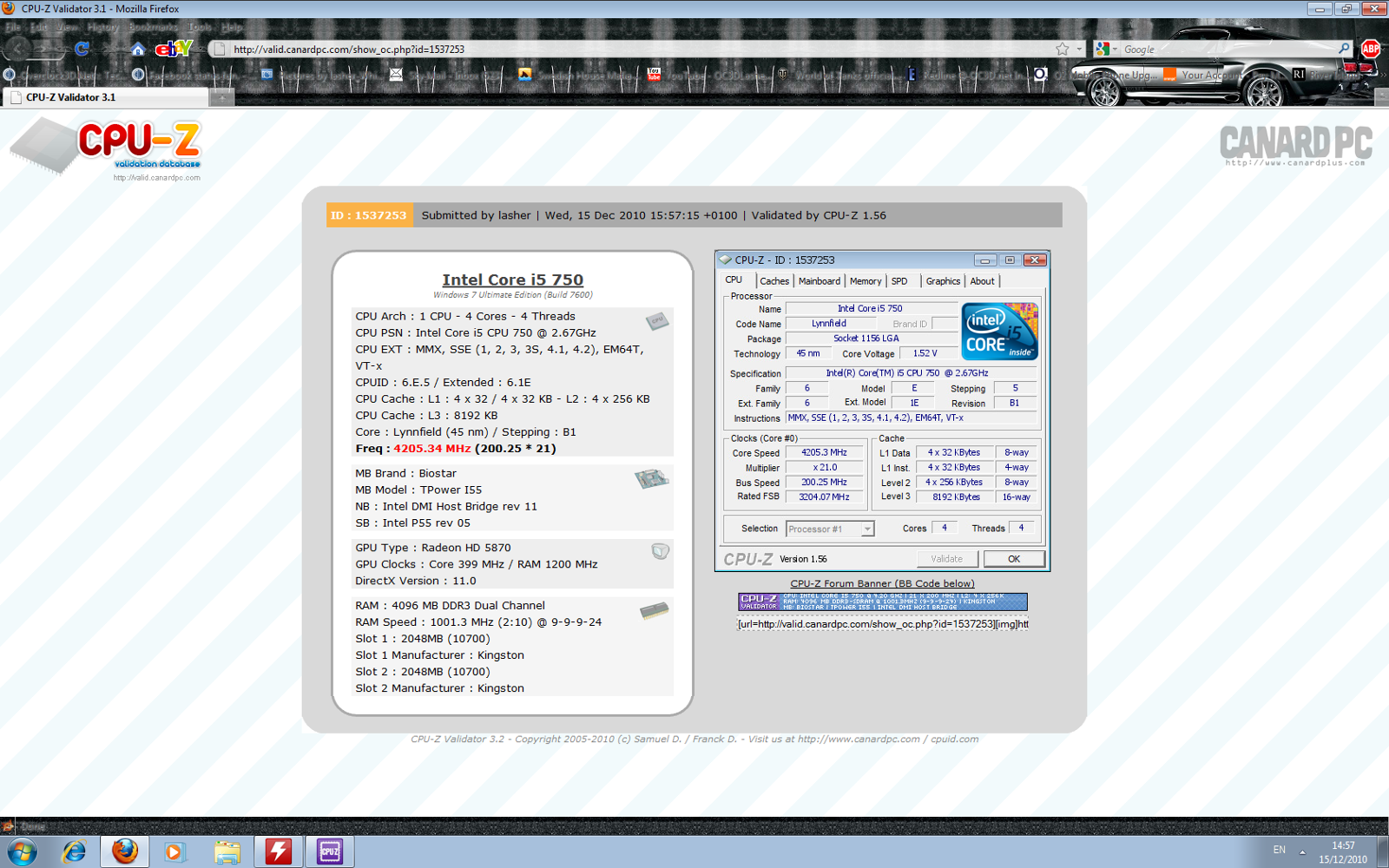The width and height of the screenshot is (1389, 868).
Task: Switch to the Graphics tab
Action: click(943, 281)
